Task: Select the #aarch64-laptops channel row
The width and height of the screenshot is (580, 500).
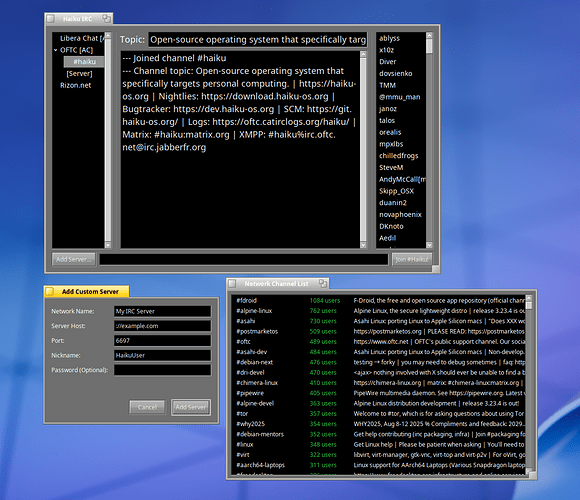Action: point(378,465)
